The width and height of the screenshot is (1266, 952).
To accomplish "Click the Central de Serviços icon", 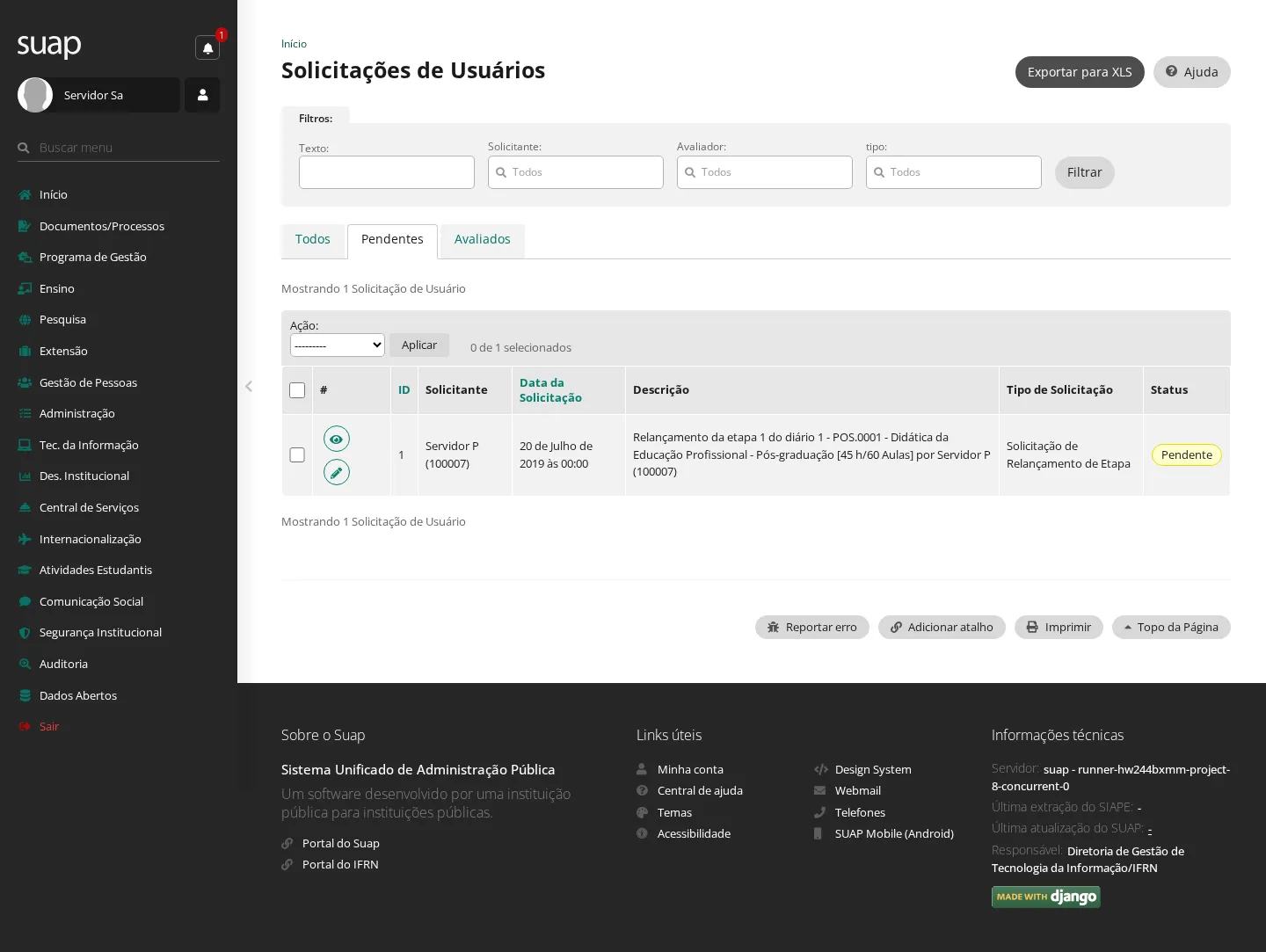I will tap(25, 508).
